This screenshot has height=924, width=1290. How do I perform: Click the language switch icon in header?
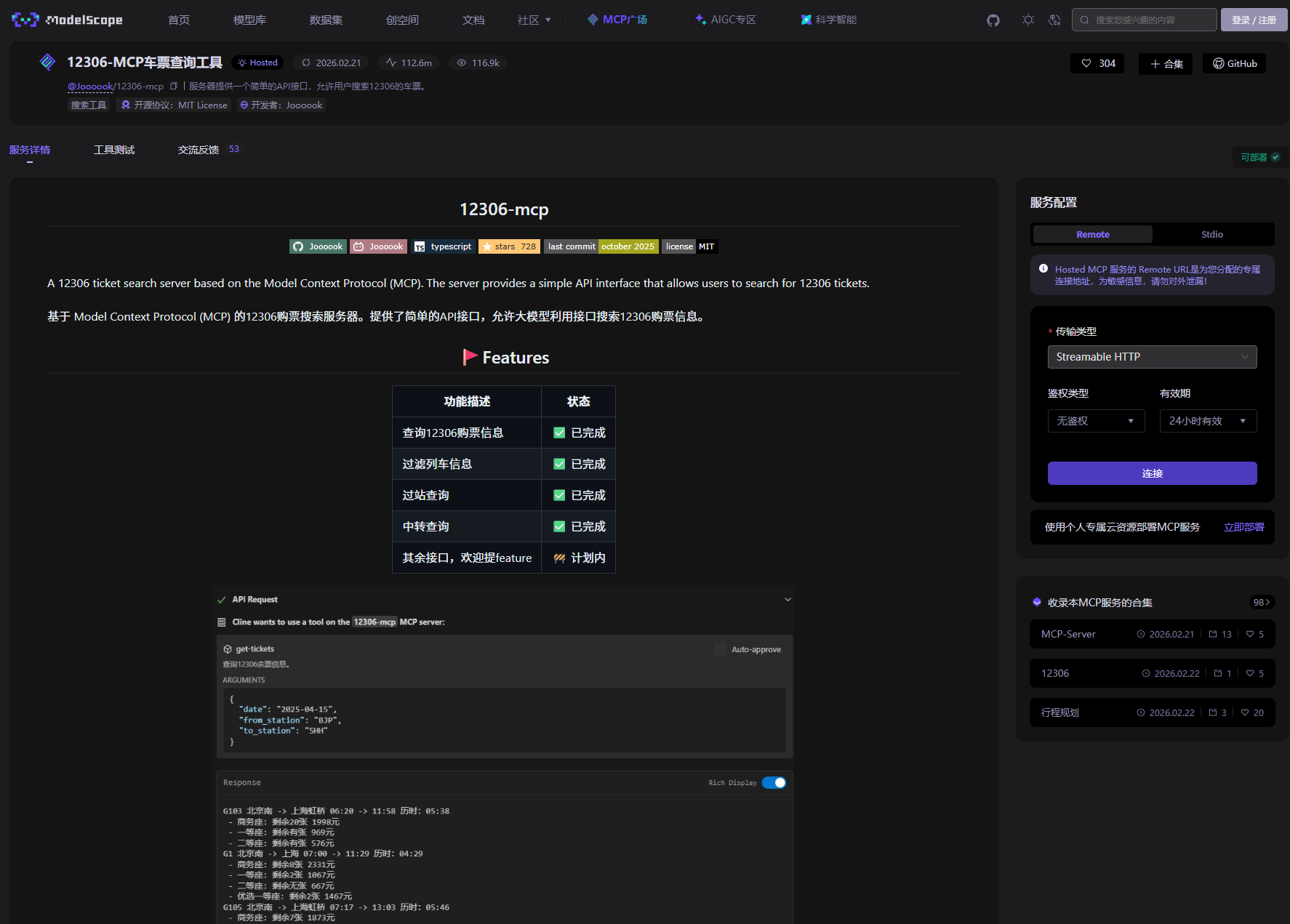tap(1054, 20)
